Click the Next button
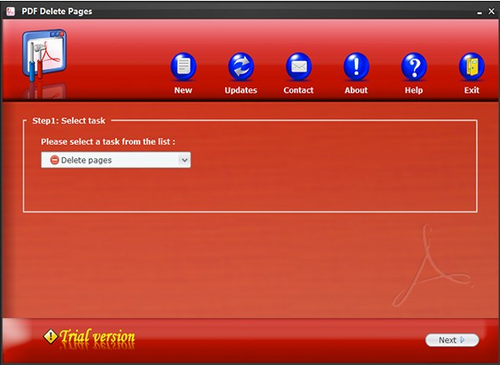Viewport: 500px width, 365px height. click(x=452, y=340)
